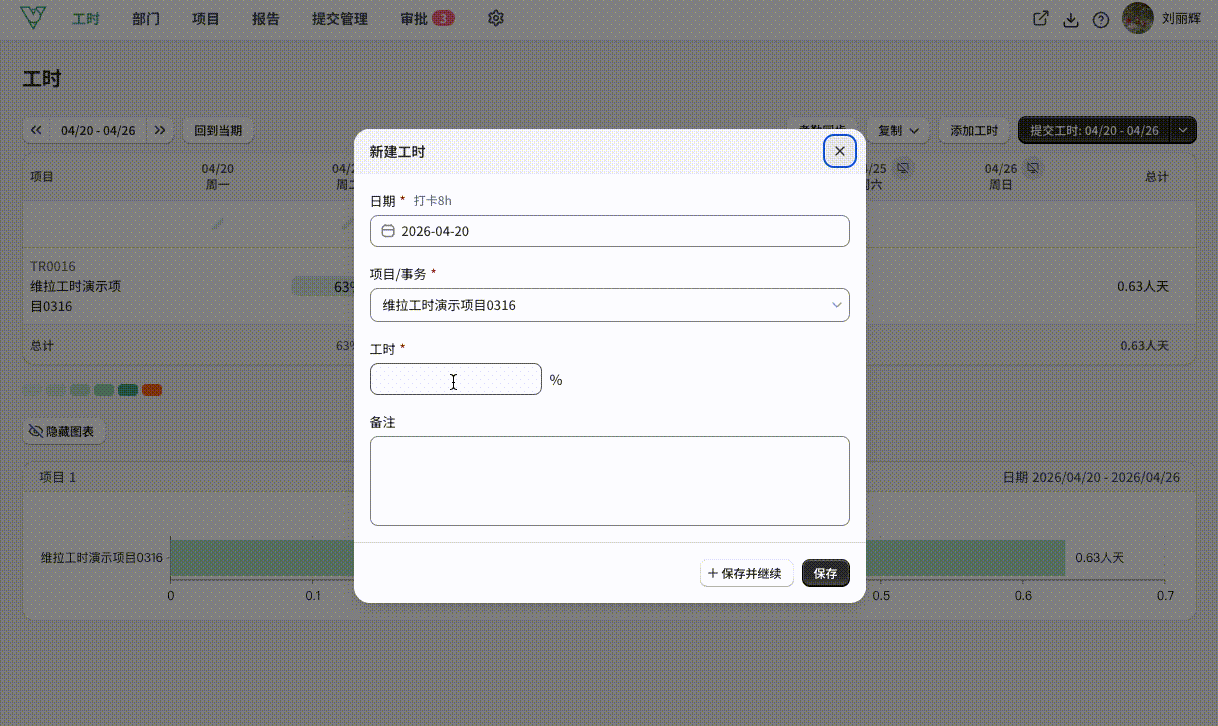Expand the 项目/事务 project dropdown
1218x726 pixels.
(610, 305)
